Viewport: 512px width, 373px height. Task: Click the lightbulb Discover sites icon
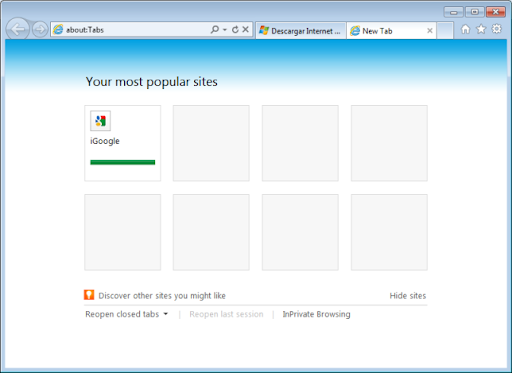(89, 295)
